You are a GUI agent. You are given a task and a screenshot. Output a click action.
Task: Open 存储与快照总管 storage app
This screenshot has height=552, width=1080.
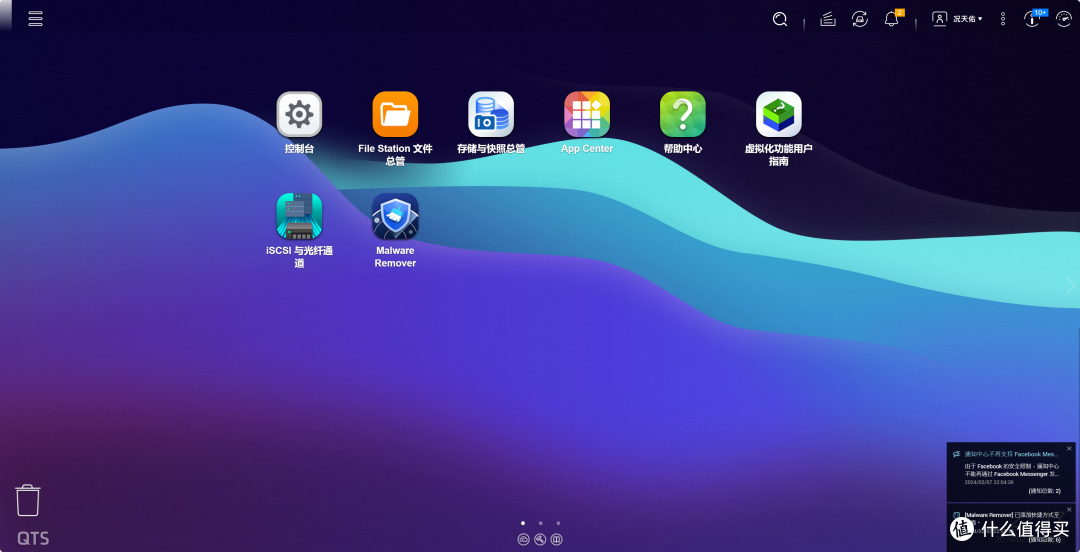491,114
